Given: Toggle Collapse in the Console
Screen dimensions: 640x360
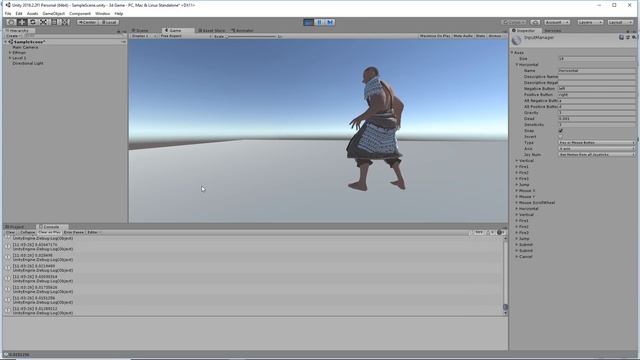Looking at the screenshot, I should coord(27,232).
